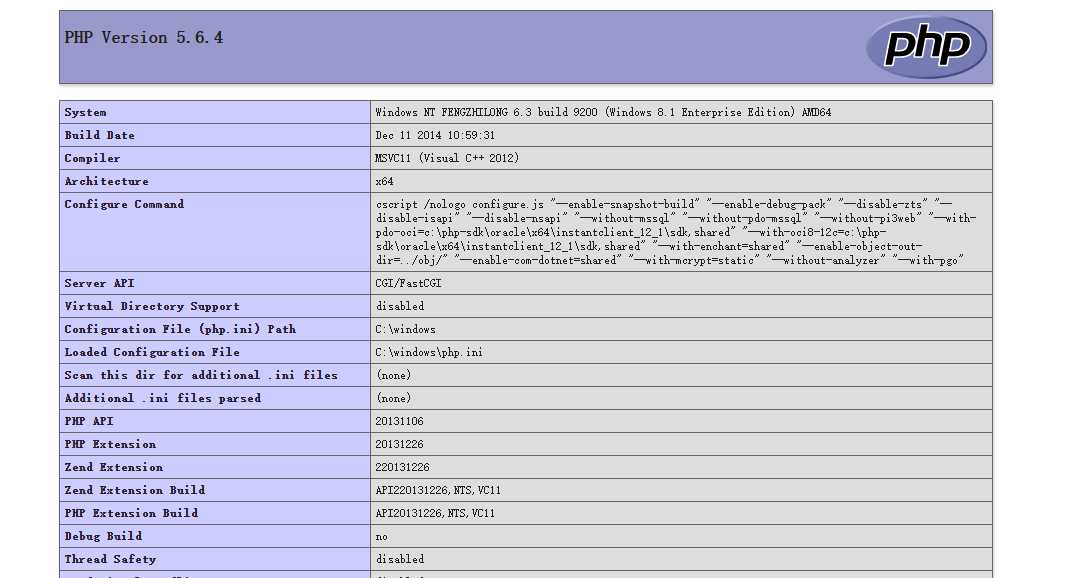Select the C:\windows\php.ini value
The width and height of the screenshot is (1072, 578).
tap(429, 352)
